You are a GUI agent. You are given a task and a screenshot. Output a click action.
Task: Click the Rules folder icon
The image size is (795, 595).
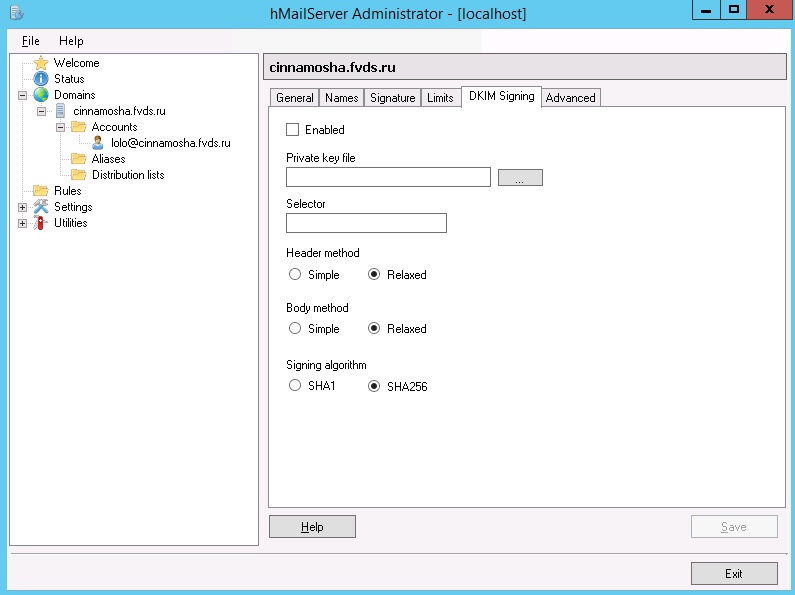click(41, 191)
